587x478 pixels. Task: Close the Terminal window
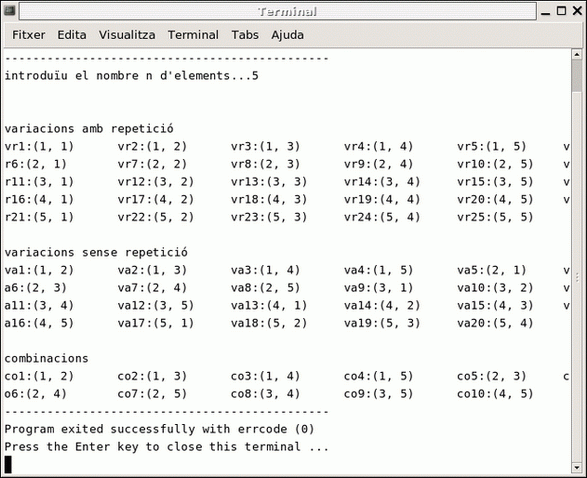[x=578, y=11]
